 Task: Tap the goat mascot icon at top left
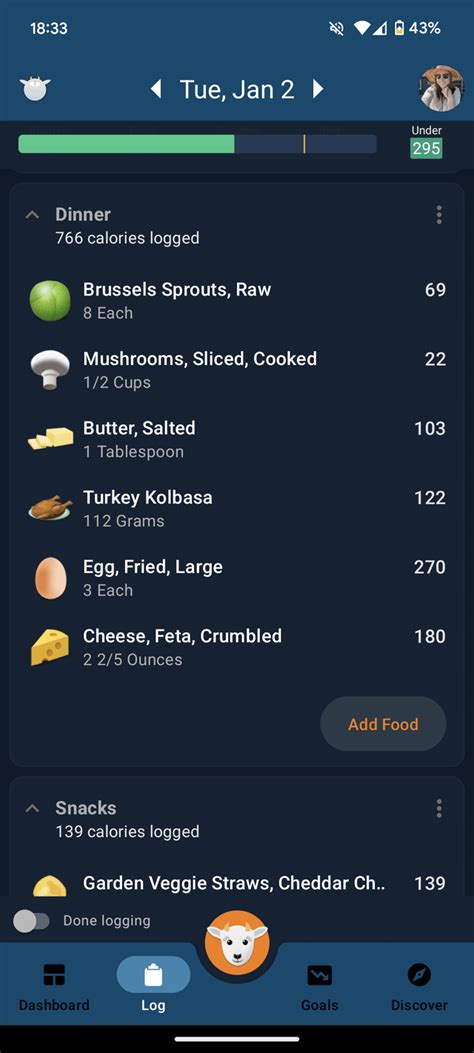click(x=35, y=89)
